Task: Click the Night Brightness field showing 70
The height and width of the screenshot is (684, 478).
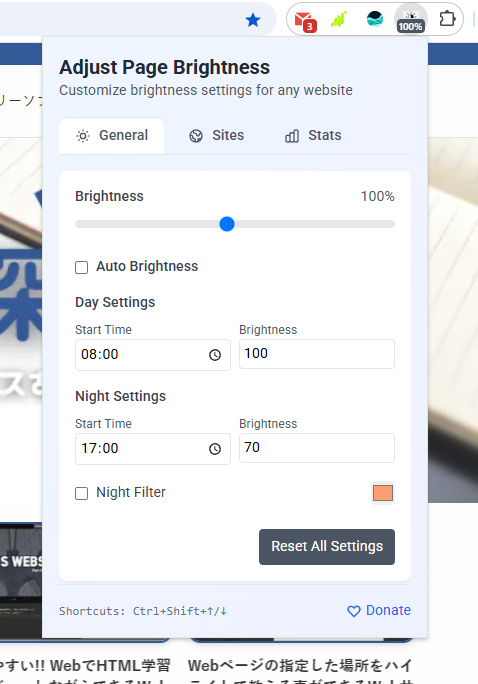Action: coord(317,448)
